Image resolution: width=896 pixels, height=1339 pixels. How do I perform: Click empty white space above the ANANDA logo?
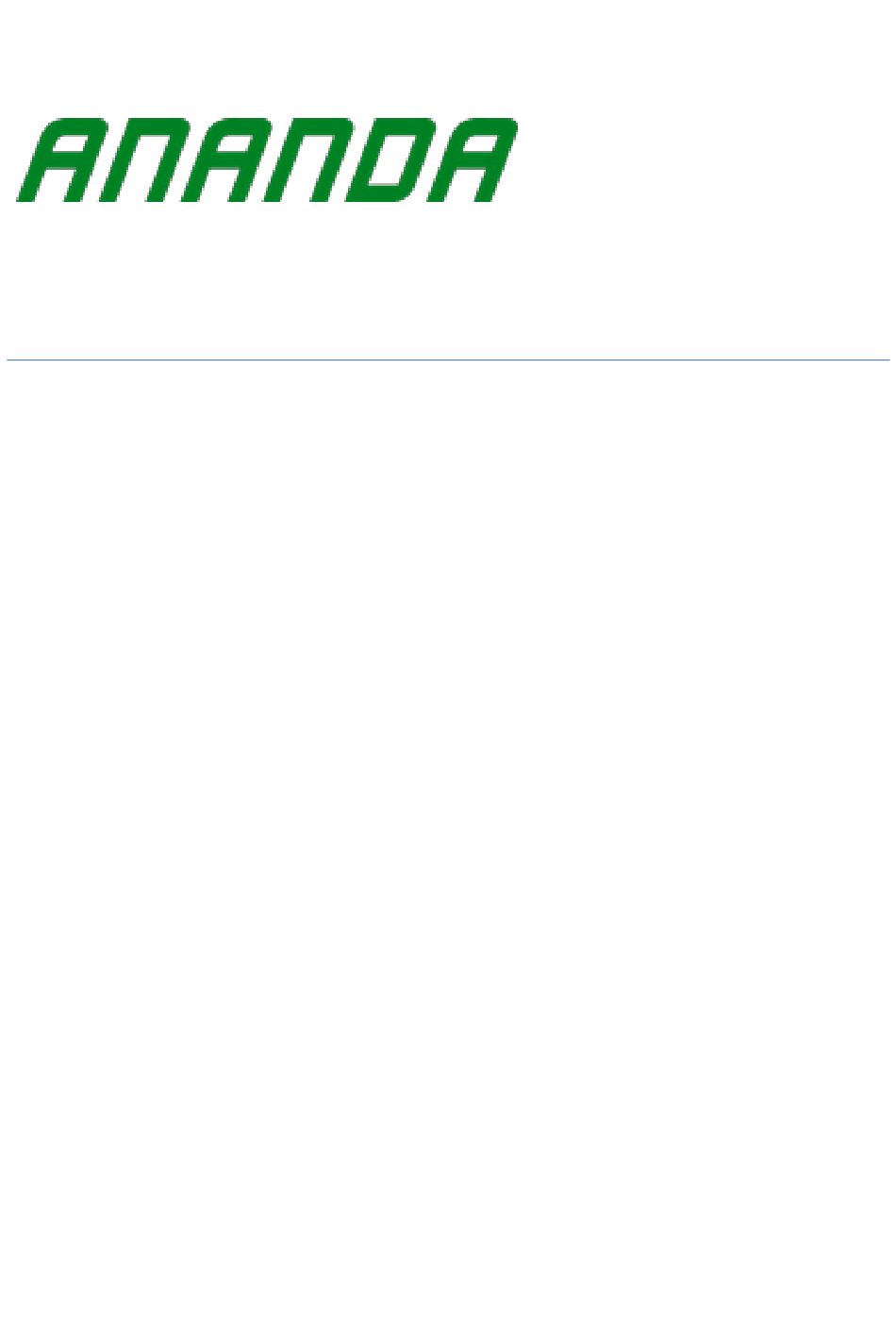click(x=264, y=57)
